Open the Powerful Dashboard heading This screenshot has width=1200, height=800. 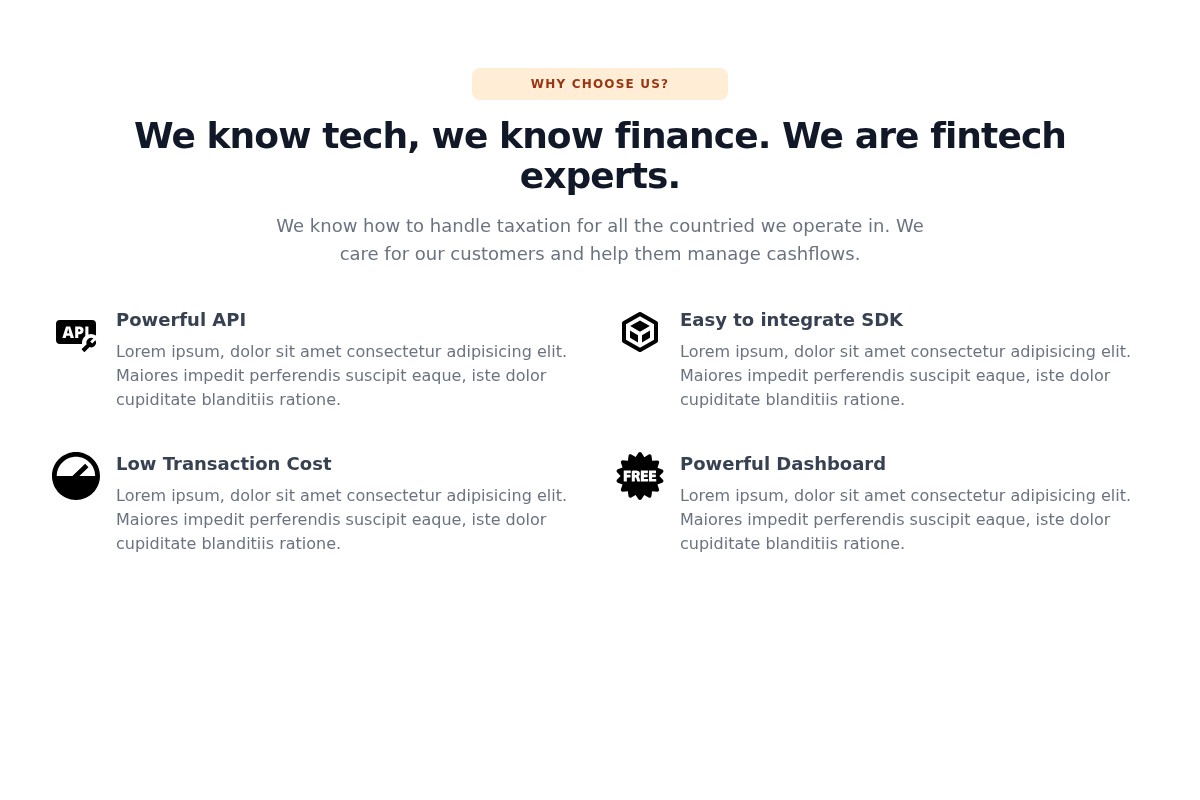click(x=783, y=463)
